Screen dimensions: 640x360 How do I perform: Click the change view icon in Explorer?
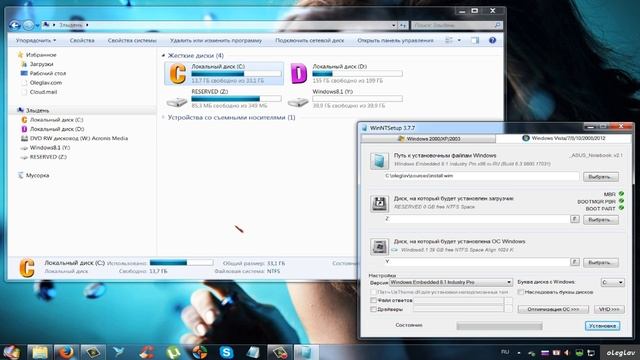tap(449, 40)
